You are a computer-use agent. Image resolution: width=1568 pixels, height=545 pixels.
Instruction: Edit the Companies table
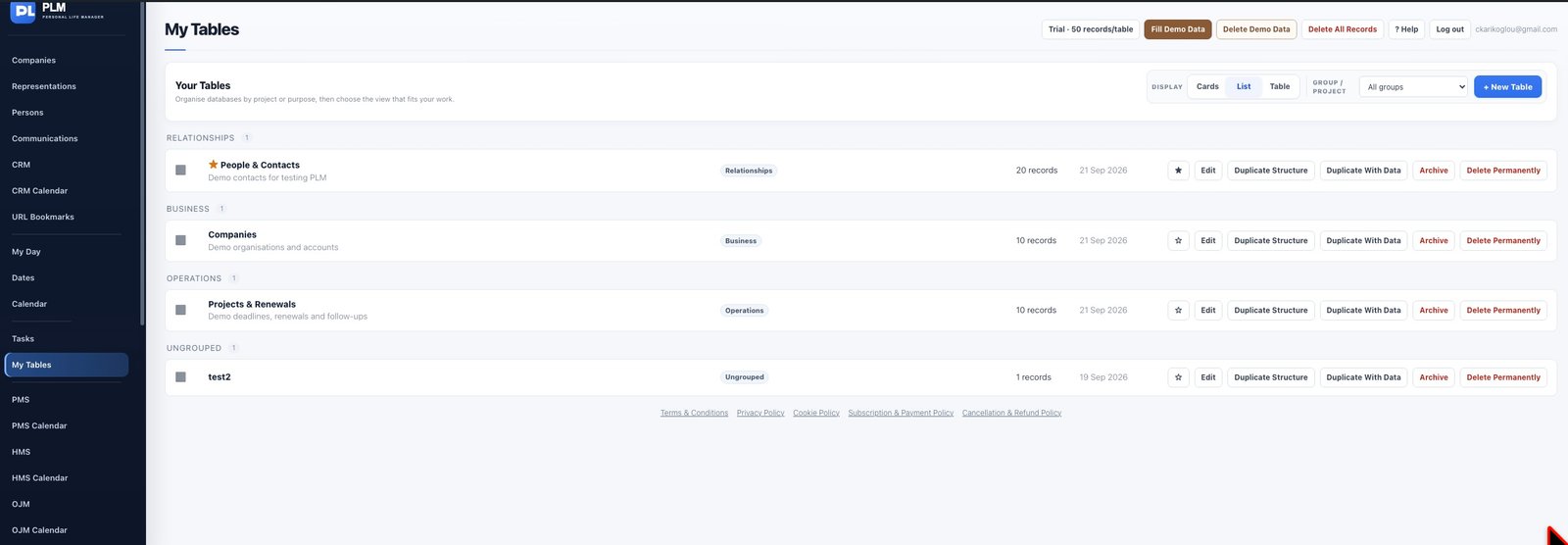click(1208, 240)
